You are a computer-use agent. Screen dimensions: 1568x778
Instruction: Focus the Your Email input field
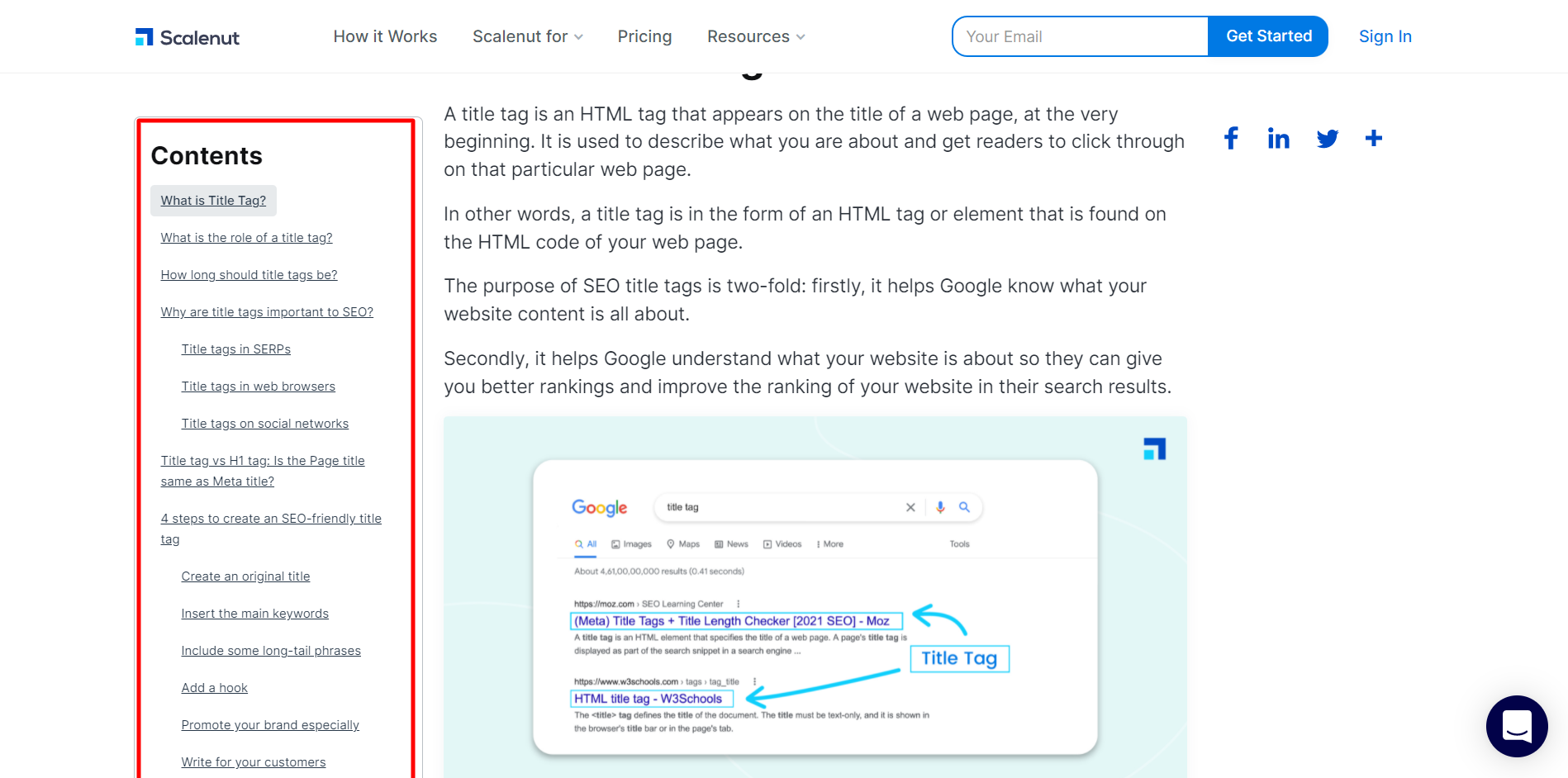(1081, 36)
